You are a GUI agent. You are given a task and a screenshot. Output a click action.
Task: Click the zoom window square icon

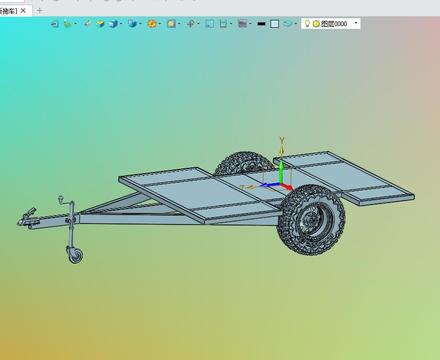click(210, 24)
